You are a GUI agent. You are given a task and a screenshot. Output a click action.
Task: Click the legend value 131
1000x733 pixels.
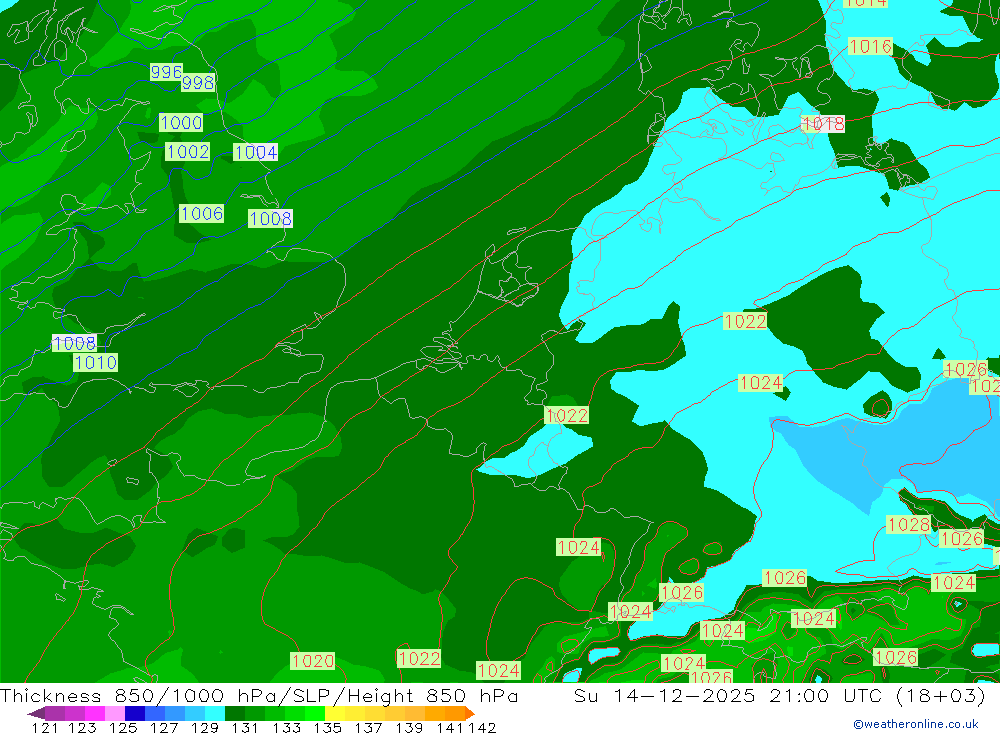tap(245, 728)
